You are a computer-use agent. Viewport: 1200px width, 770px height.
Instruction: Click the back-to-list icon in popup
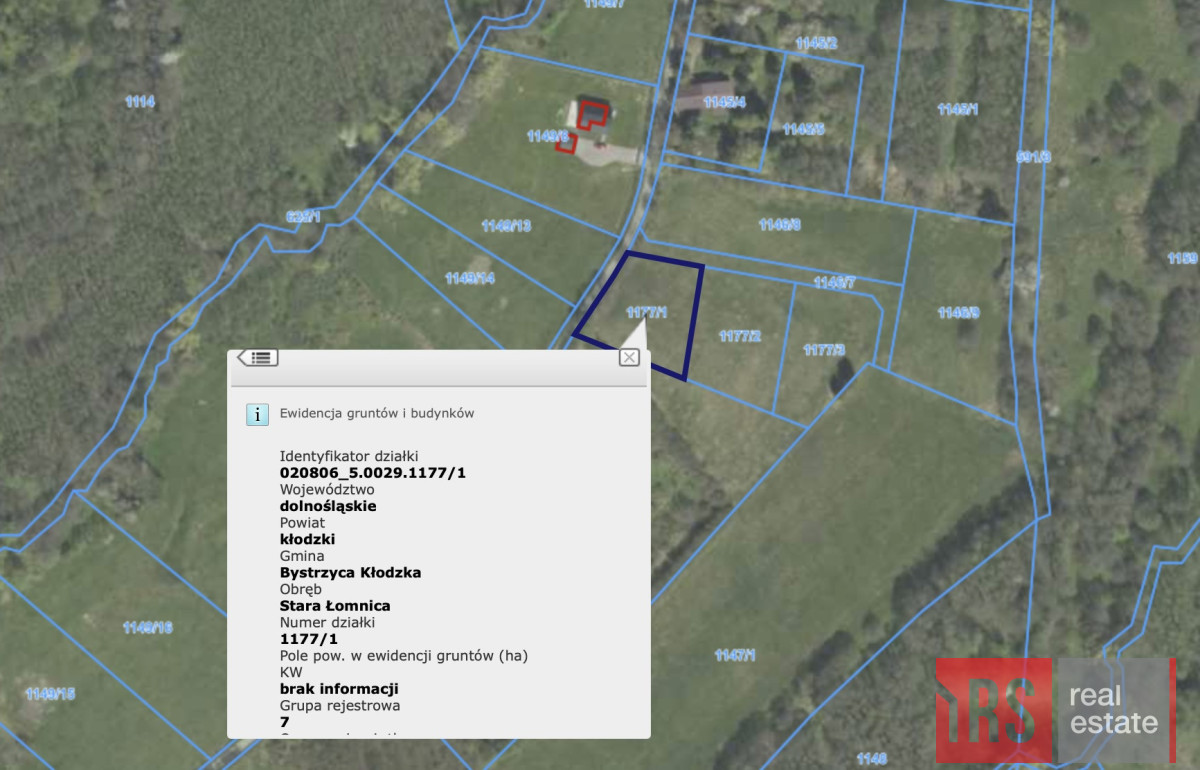[x=258, y=357]
